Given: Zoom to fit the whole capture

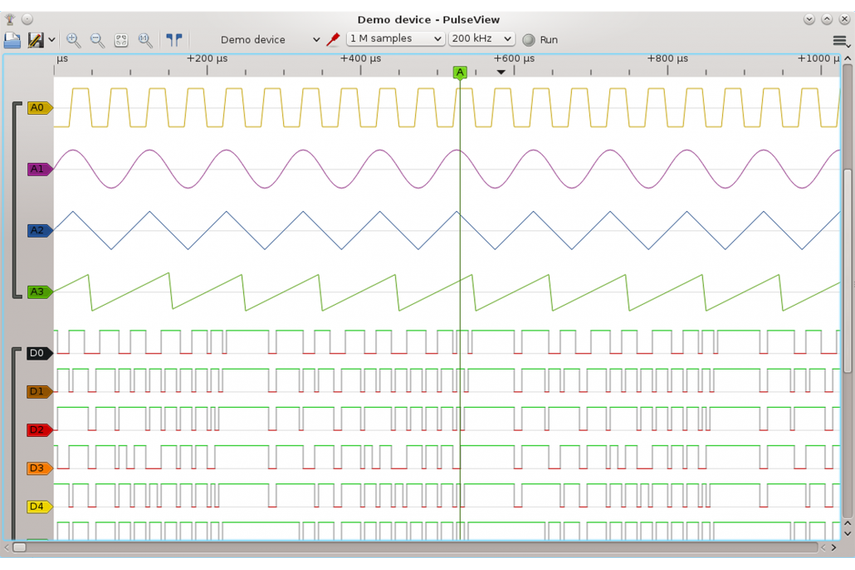Looking at the screenshot, I should 121,40.
